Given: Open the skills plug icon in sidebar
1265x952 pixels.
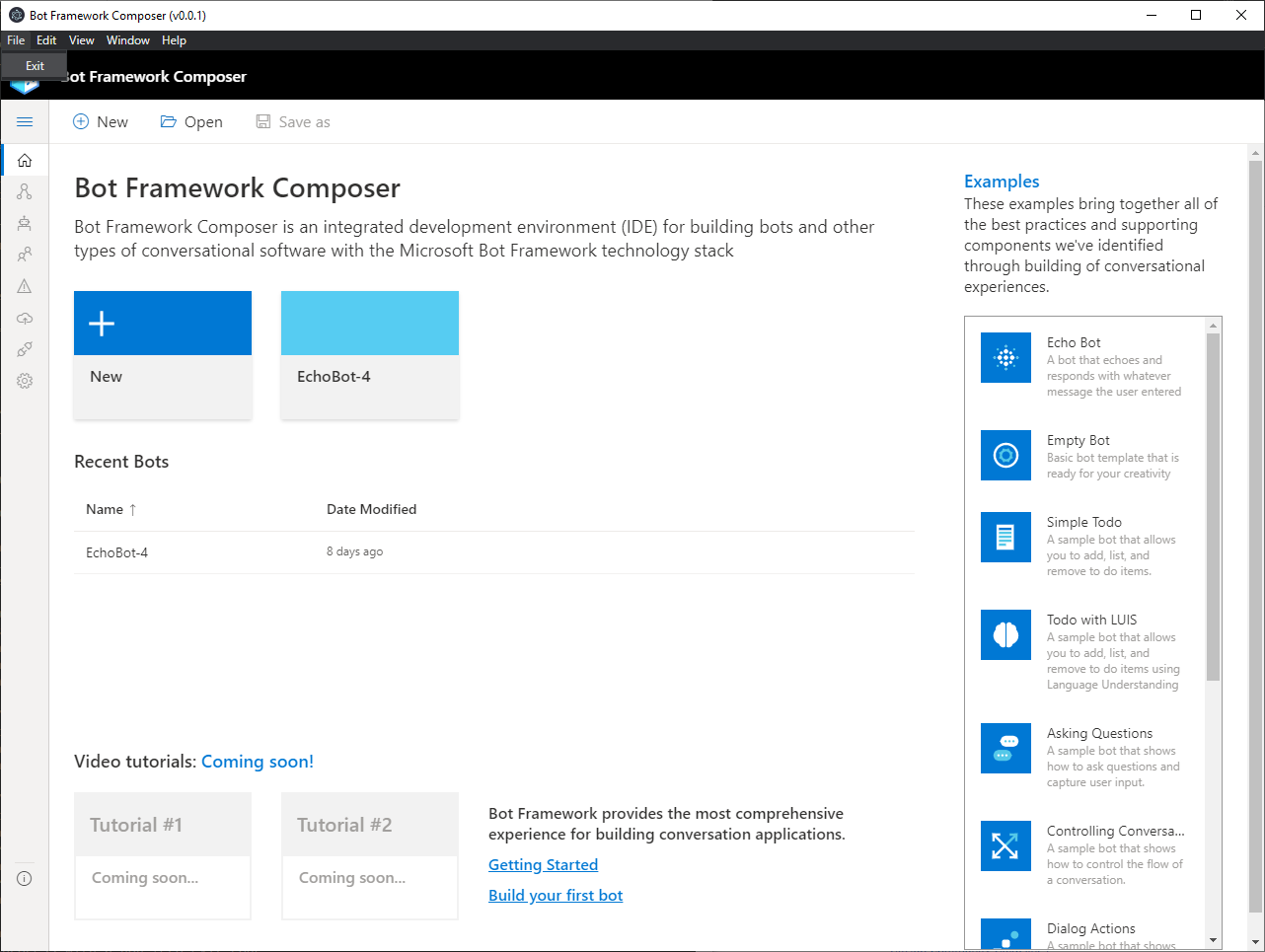Looking at the screenshot, I should [x=25, y=349].
